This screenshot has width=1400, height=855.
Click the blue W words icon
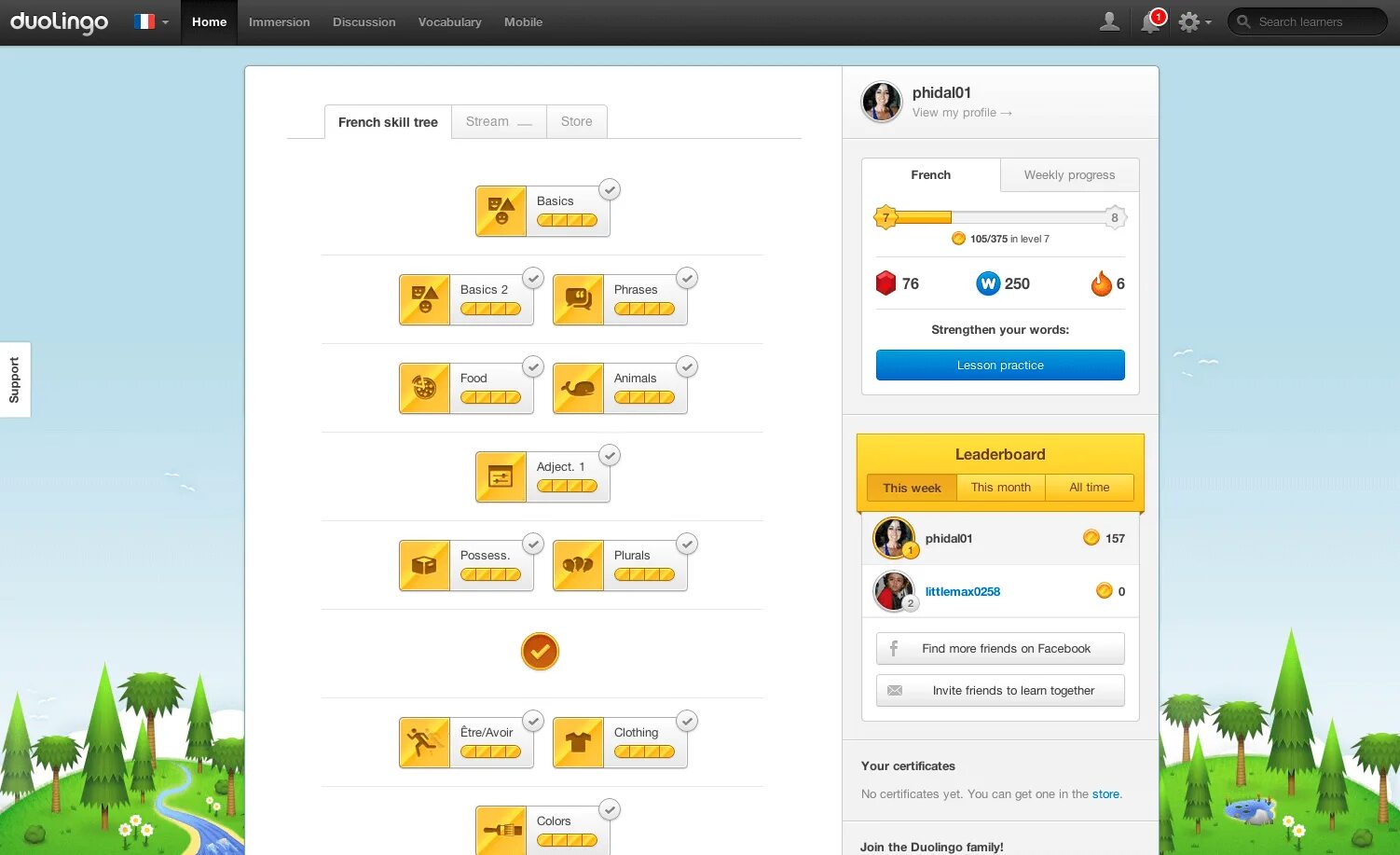(x=988, y=283)
